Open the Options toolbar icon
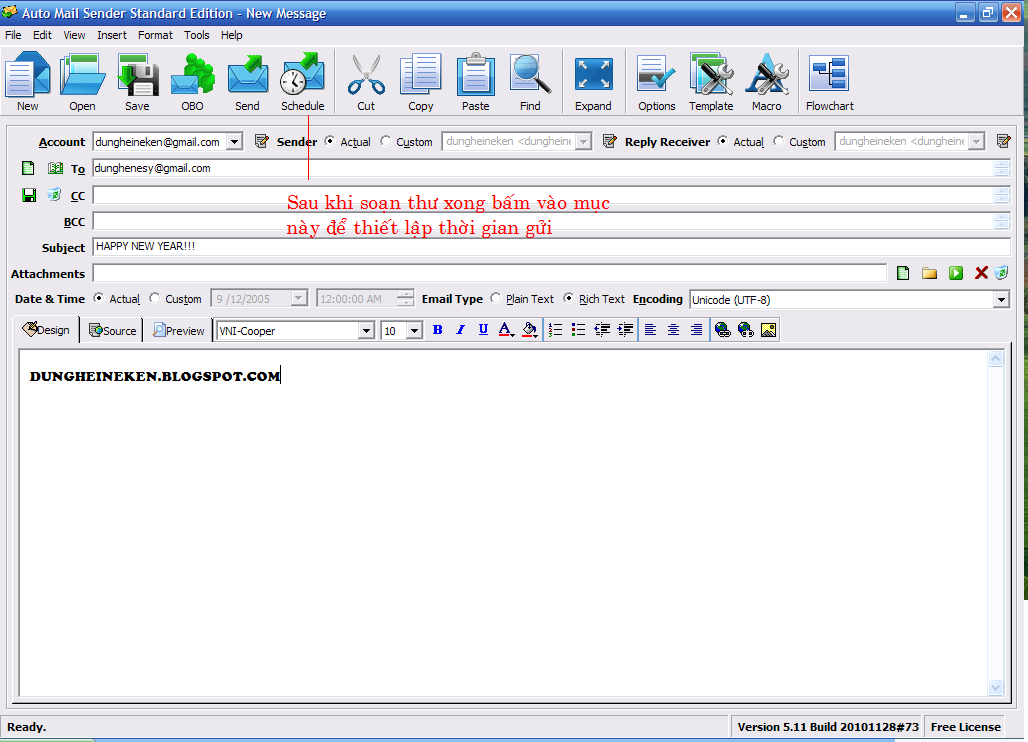 (x=656, y=82)
